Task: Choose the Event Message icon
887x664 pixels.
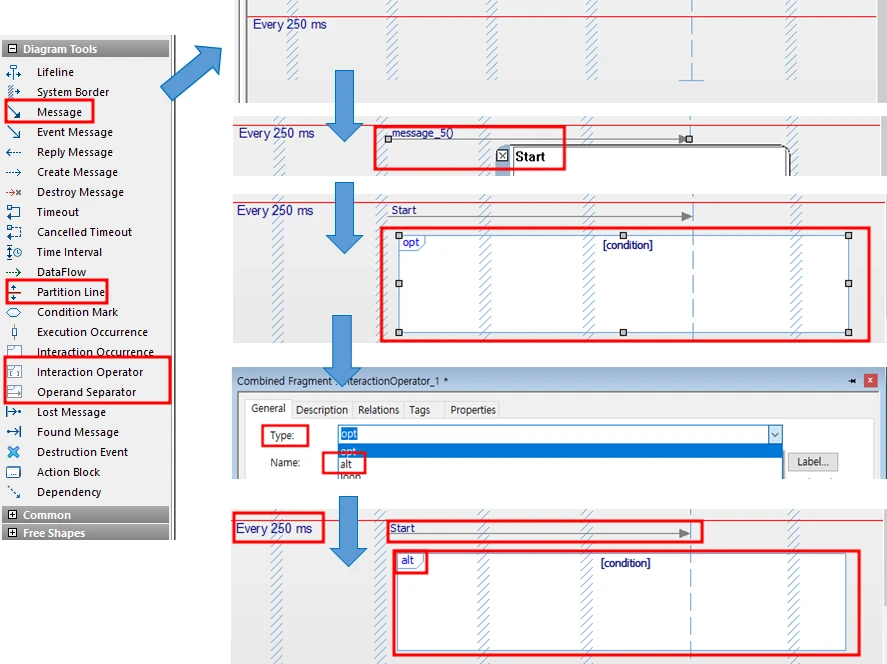Action: coord(14,132)
